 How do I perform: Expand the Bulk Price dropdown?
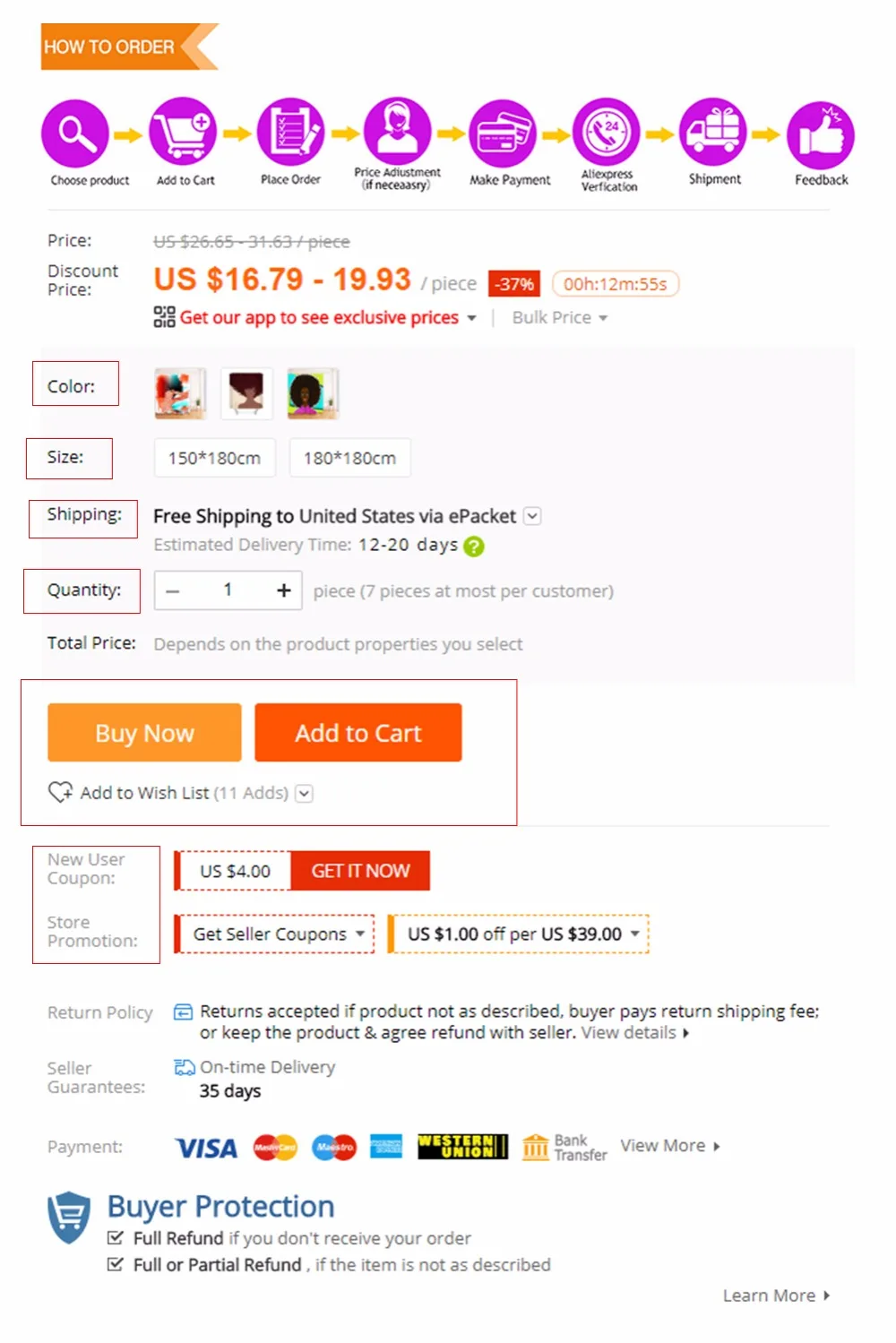(x=560, y=317)
